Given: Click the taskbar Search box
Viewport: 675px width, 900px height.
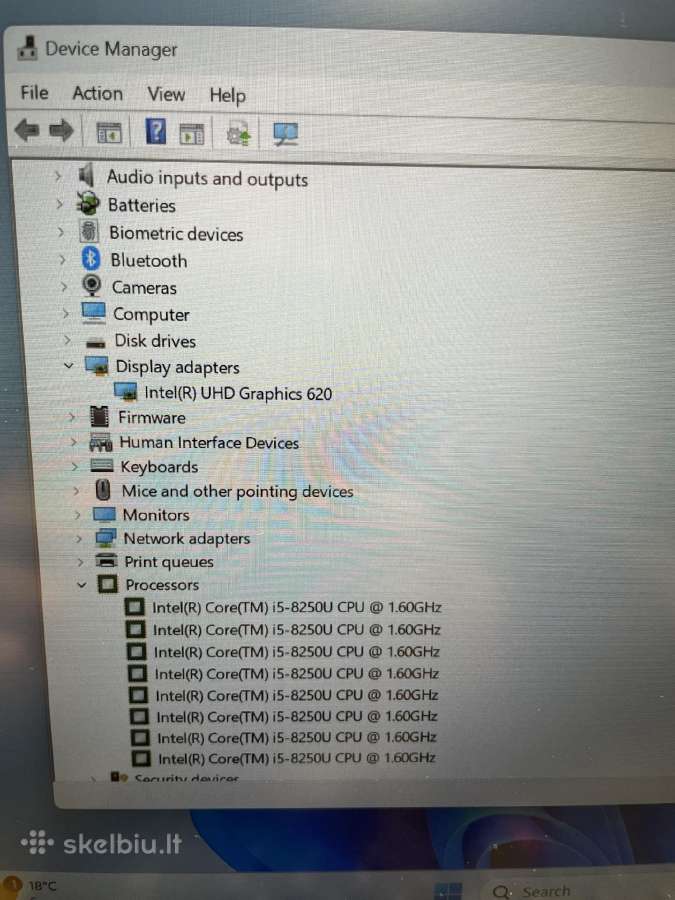Looking at the screenshot, I should tap(577, 891).
